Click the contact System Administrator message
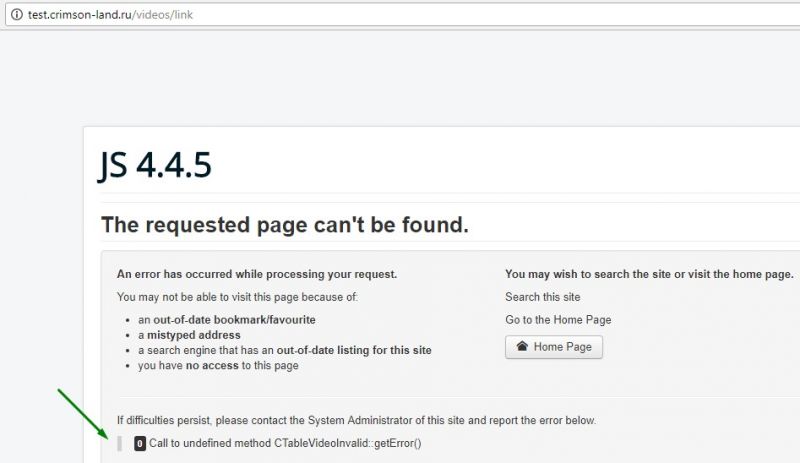Image resolution: width=800 pixels, height=463 pixels. [356, 421]
